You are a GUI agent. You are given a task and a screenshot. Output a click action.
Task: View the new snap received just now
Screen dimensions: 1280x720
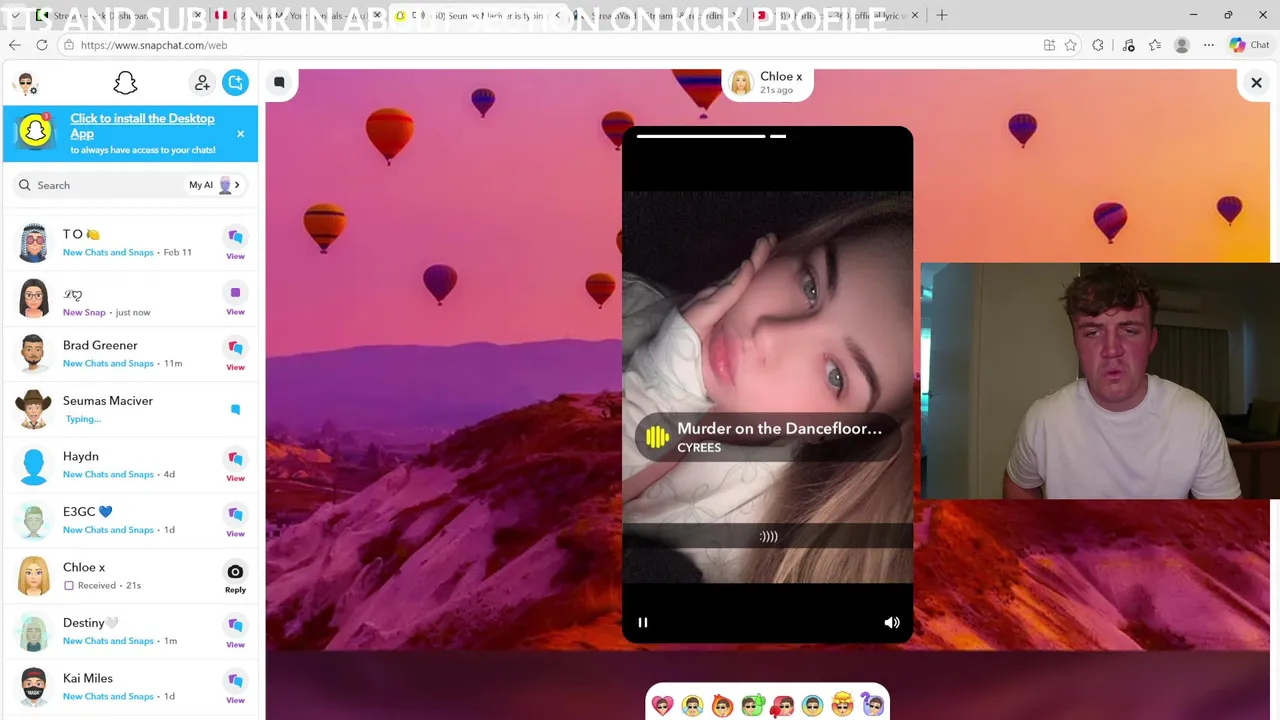235,299
